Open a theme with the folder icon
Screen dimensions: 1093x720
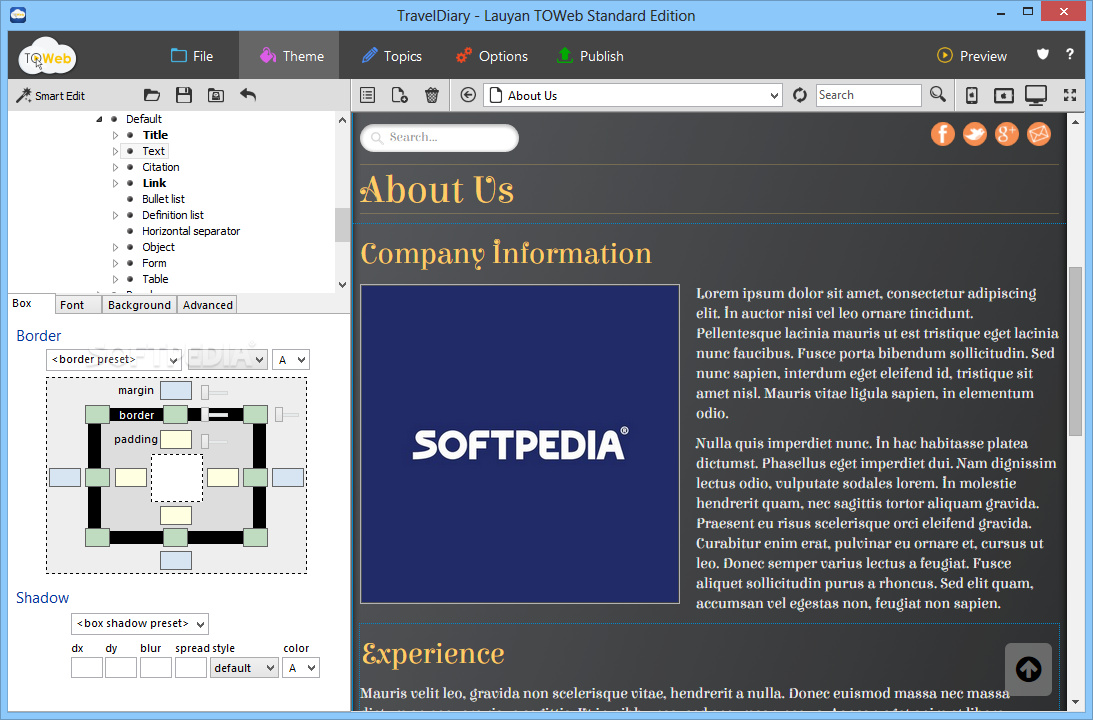click(x=151, y=95)
